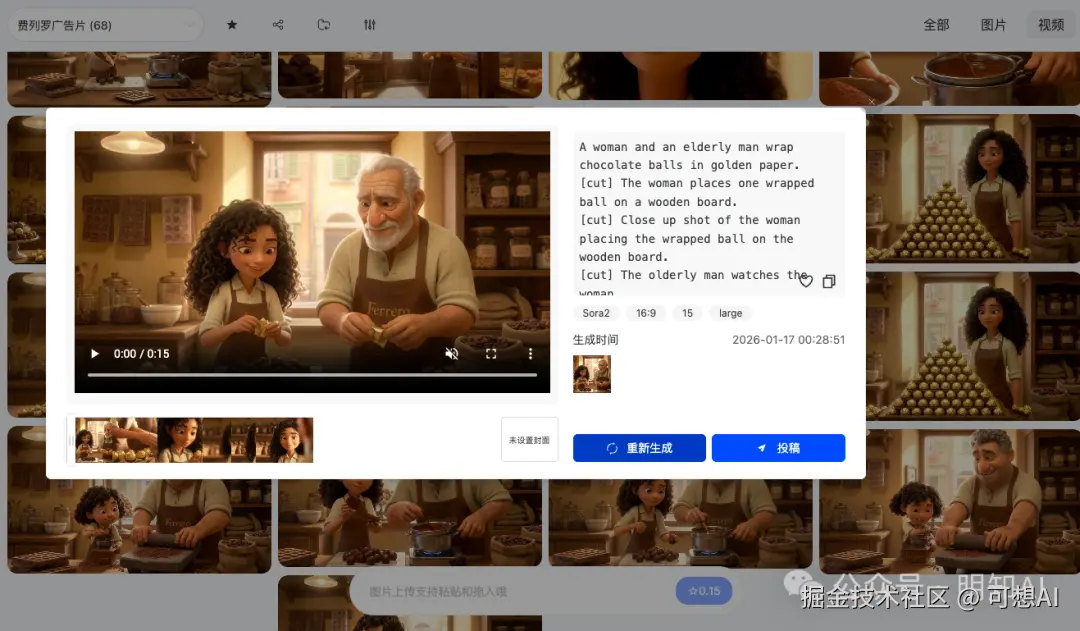Switch to the 视频 tab
Screen dimensions: 1080x631
(x=1051, y=25)
